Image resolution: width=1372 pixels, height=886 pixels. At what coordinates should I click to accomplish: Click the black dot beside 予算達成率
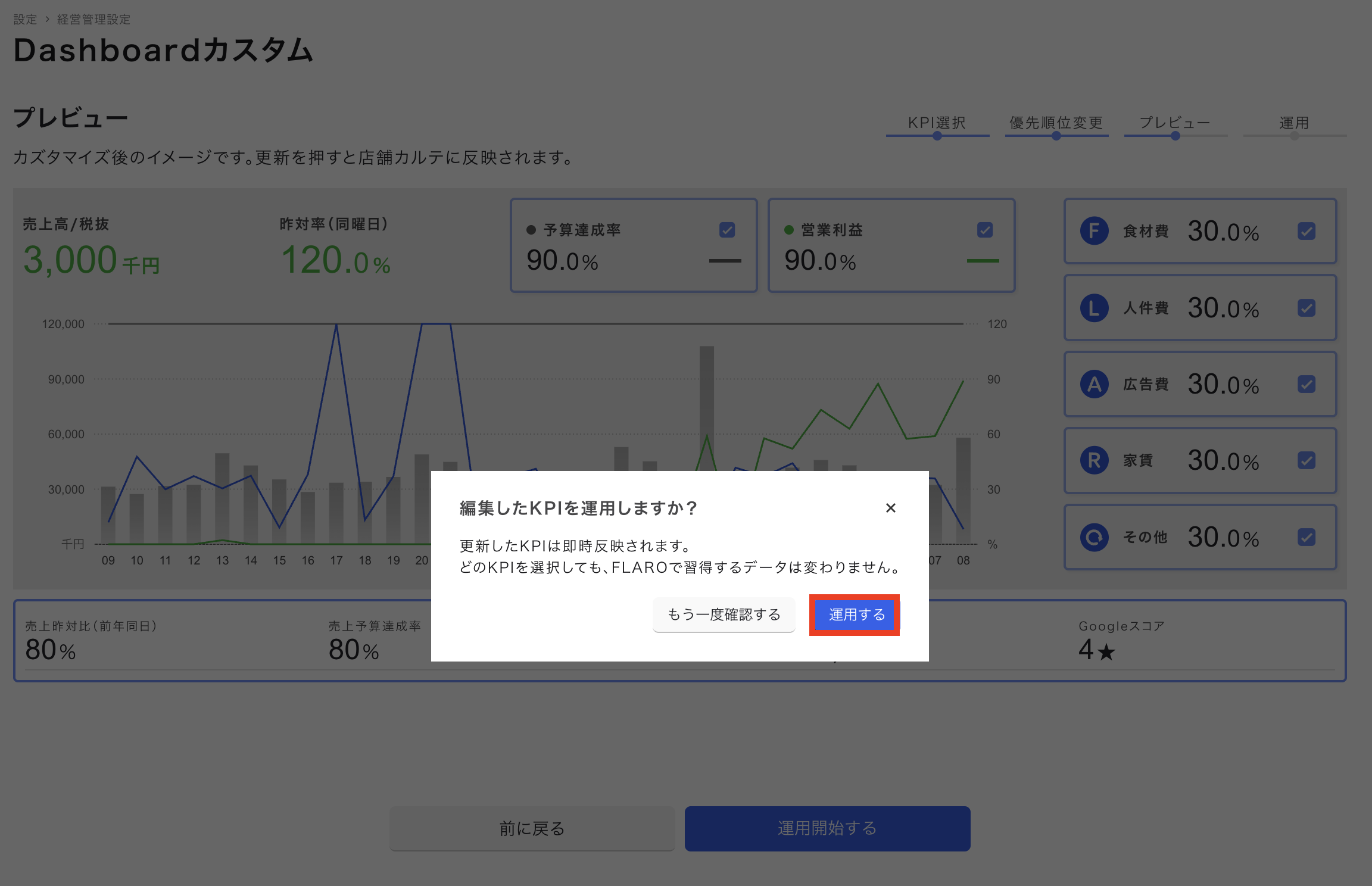coord(531,230)
